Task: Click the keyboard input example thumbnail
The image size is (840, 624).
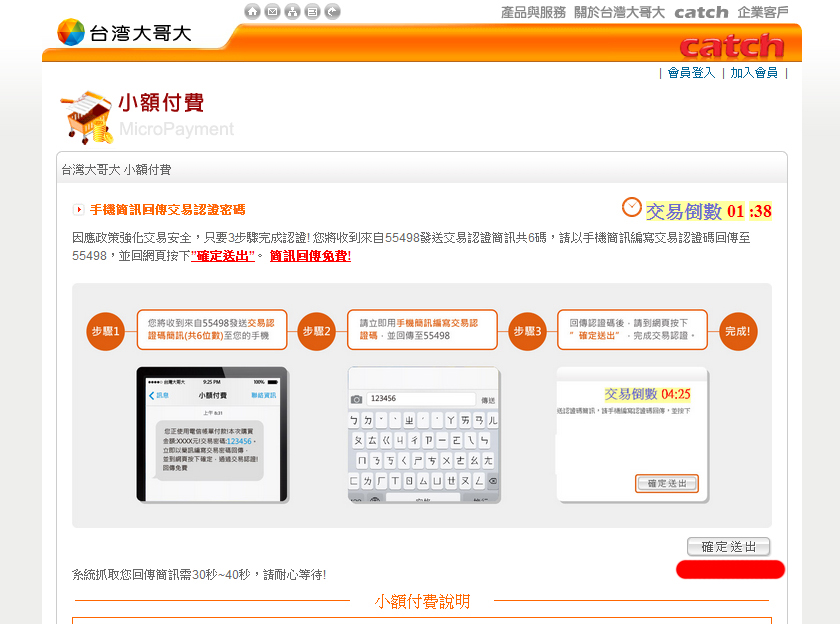Action: pos(424,434)
